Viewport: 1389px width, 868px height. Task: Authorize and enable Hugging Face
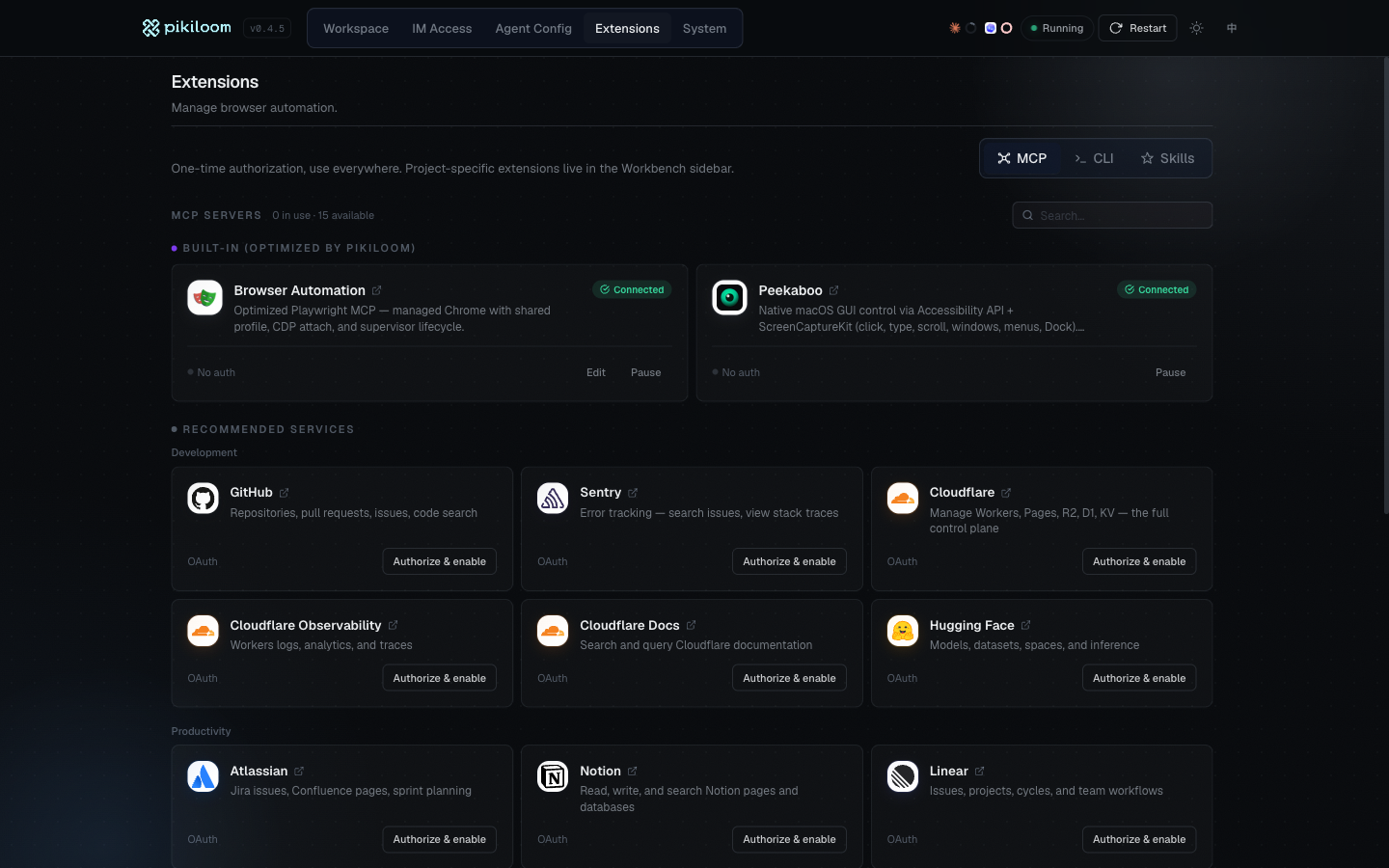(x=1139, y=678)
